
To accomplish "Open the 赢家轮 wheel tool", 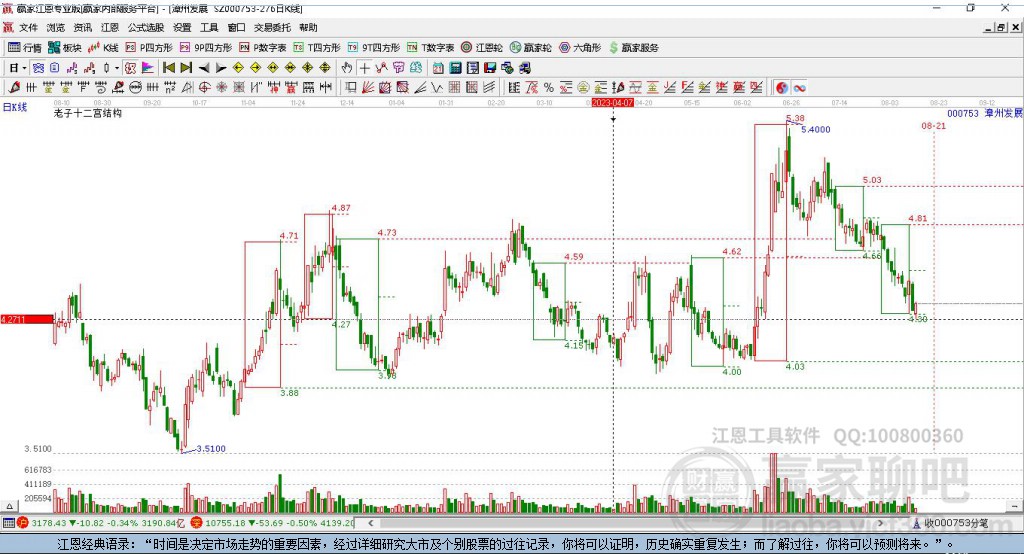I will (x=531, y=48).
